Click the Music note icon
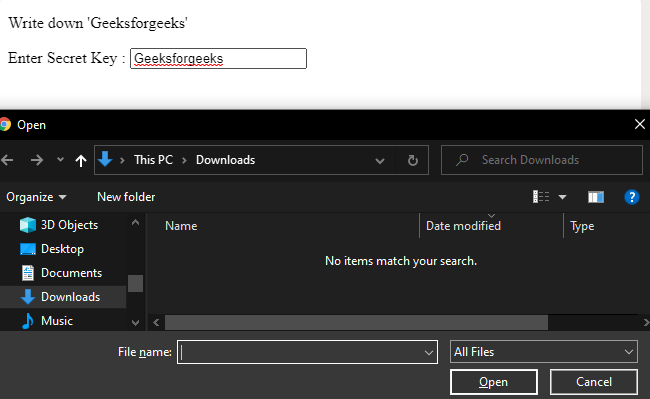This screenshot has height=399, width=650. click(x=28, y=321)
